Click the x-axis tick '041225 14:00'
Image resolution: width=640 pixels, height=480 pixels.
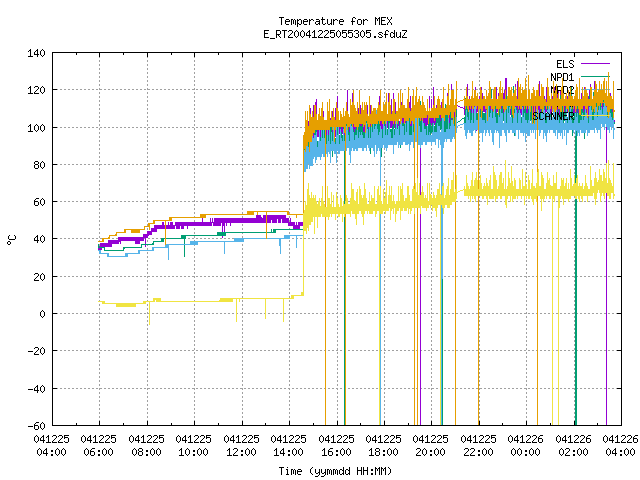click(x=288, y=446)
